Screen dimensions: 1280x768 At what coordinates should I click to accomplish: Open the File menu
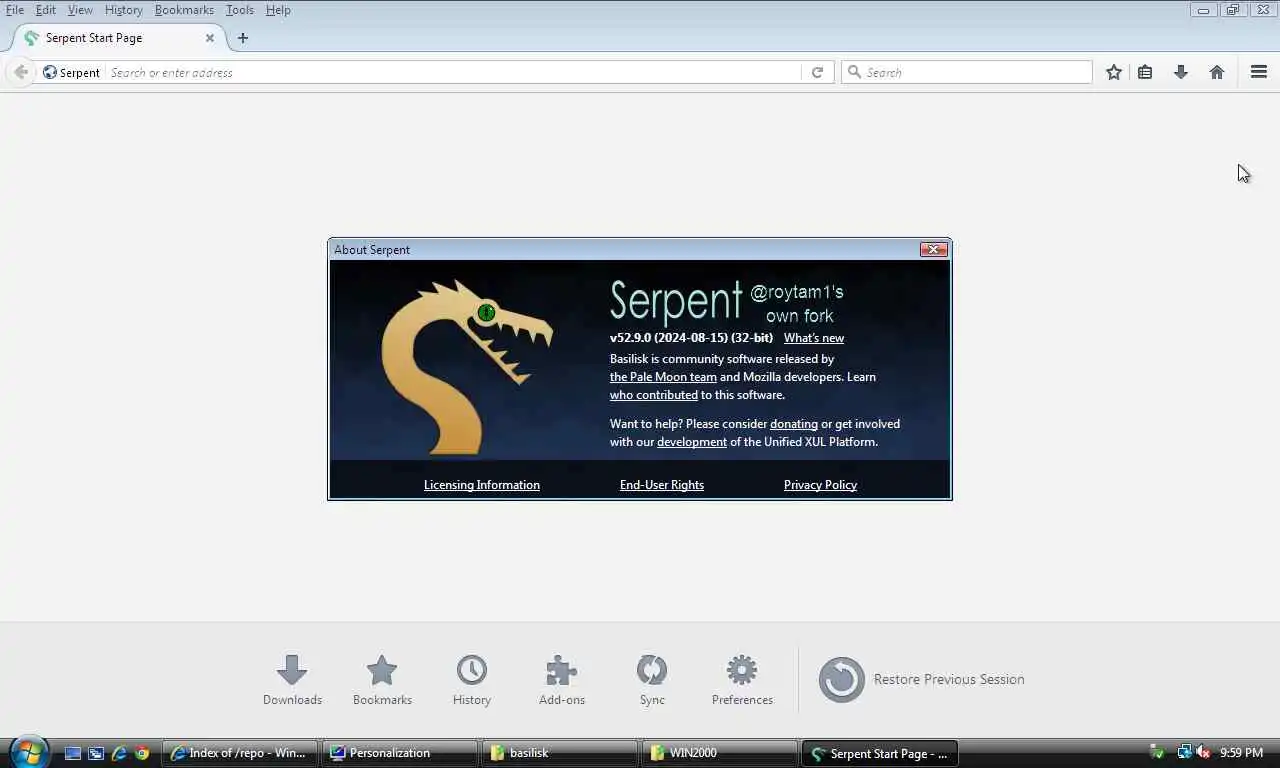15,10
